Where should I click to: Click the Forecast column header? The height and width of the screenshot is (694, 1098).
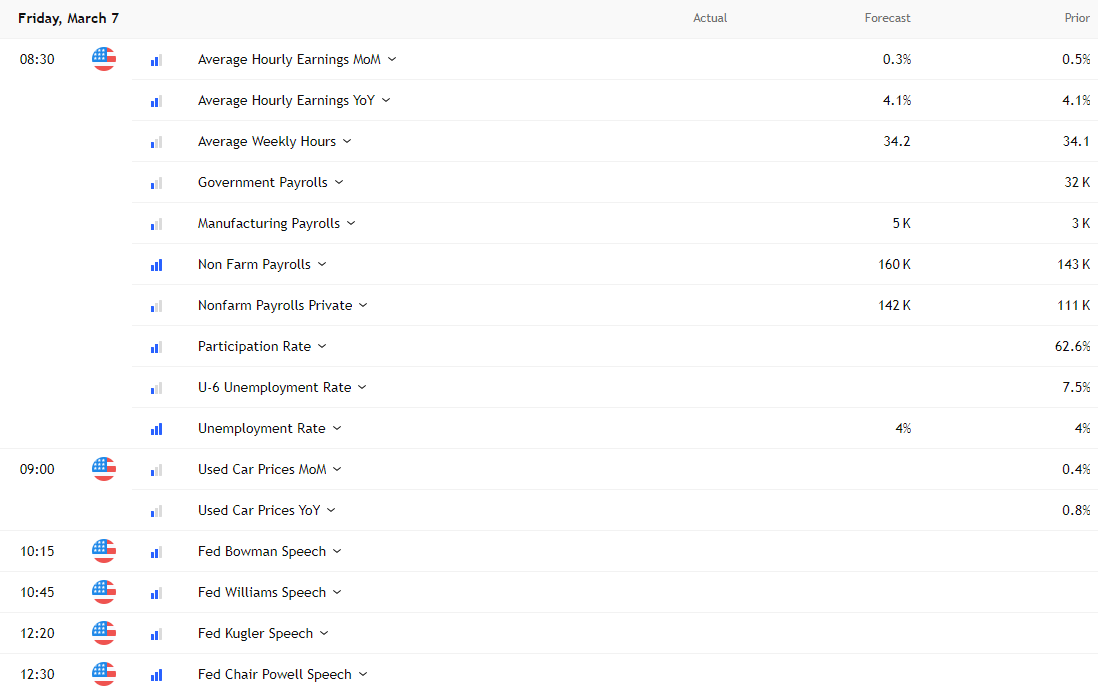[887, 18]
